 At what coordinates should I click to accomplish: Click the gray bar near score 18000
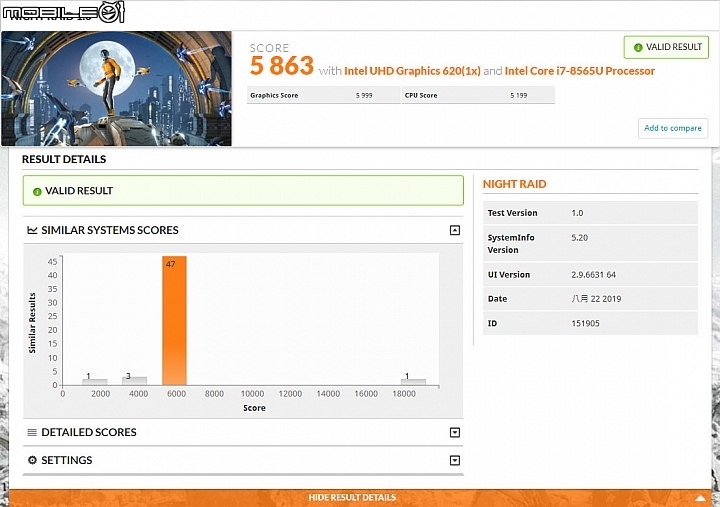coord(413,382)
